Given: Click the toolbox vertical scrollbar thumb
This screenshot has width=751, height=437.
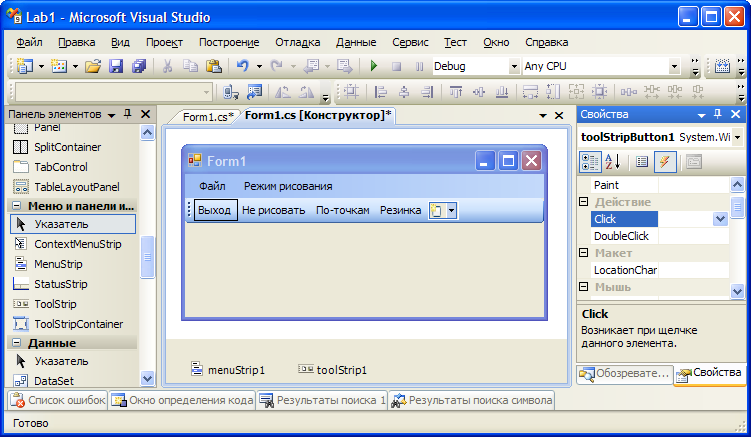Looking at the screenshot, I should coord(148,257).
